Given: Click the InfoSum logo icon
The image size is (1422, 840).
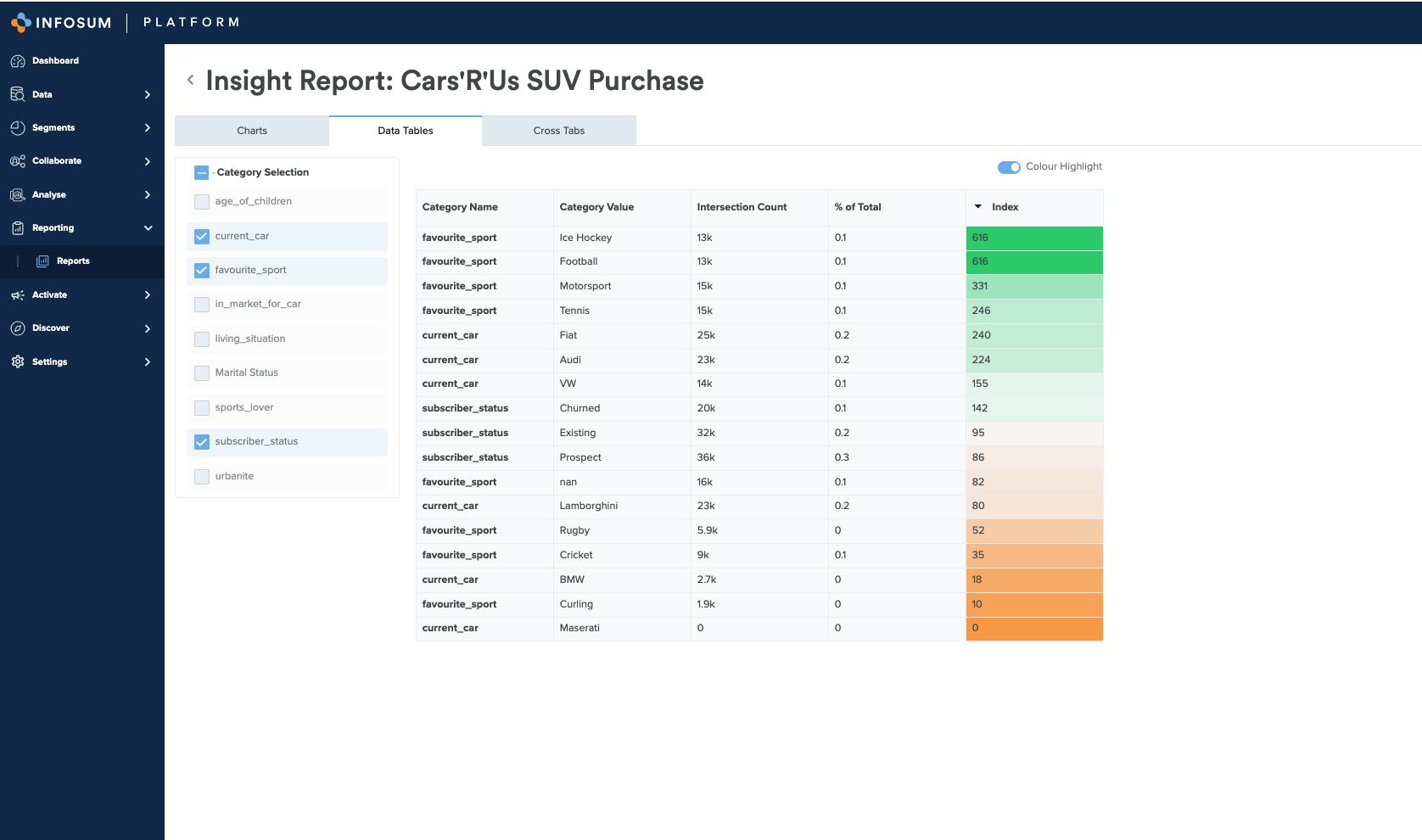Looking at the screenshot, I should coord(21,23).
